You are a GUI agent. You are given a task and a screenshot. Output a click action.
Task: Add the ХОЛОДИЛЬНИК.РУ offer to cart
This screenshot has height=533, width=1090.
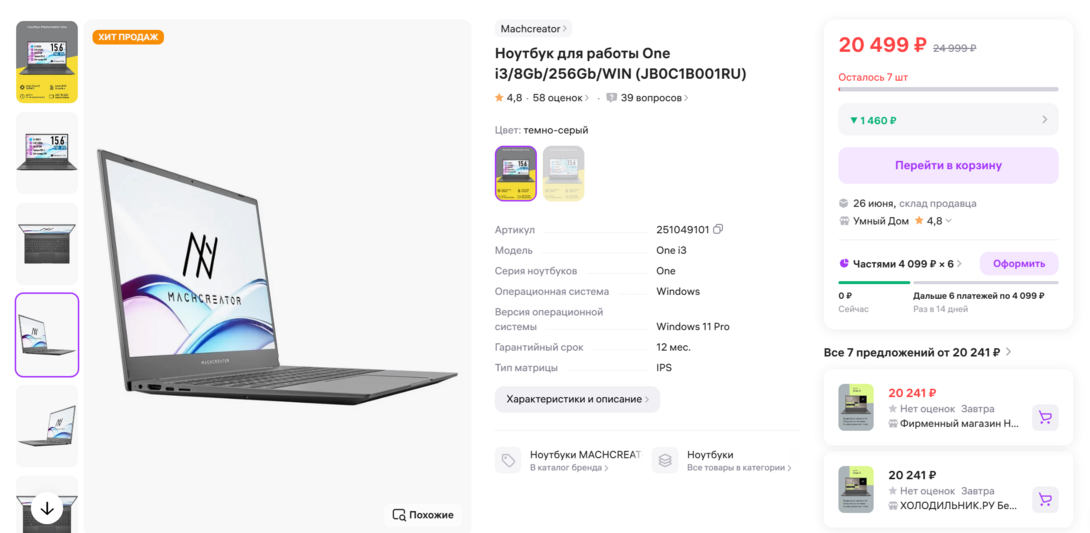pos(1045,500)
